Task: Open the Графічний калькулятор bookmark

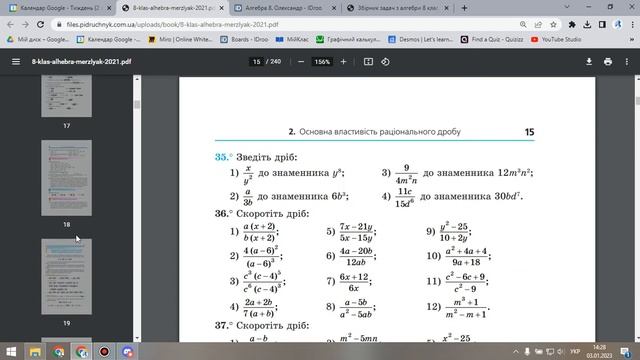Action: pyautogui.click(x=348, y=39)
